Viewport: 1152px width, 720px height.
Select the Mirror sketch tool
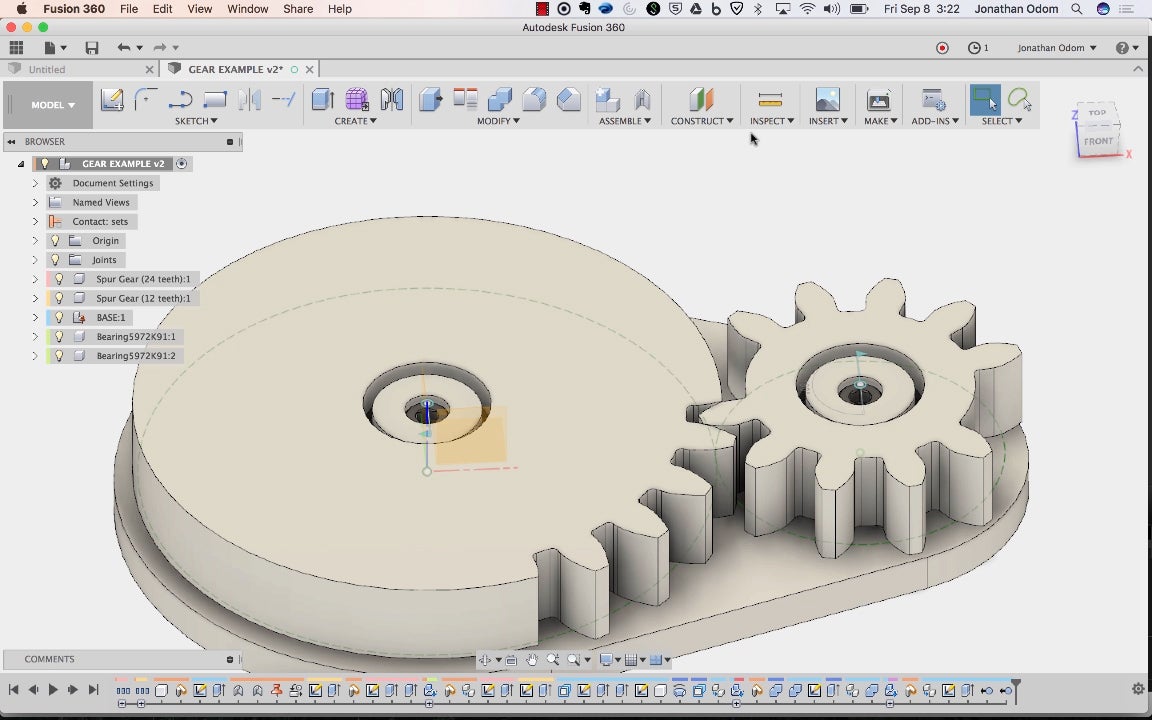[250, 99]
